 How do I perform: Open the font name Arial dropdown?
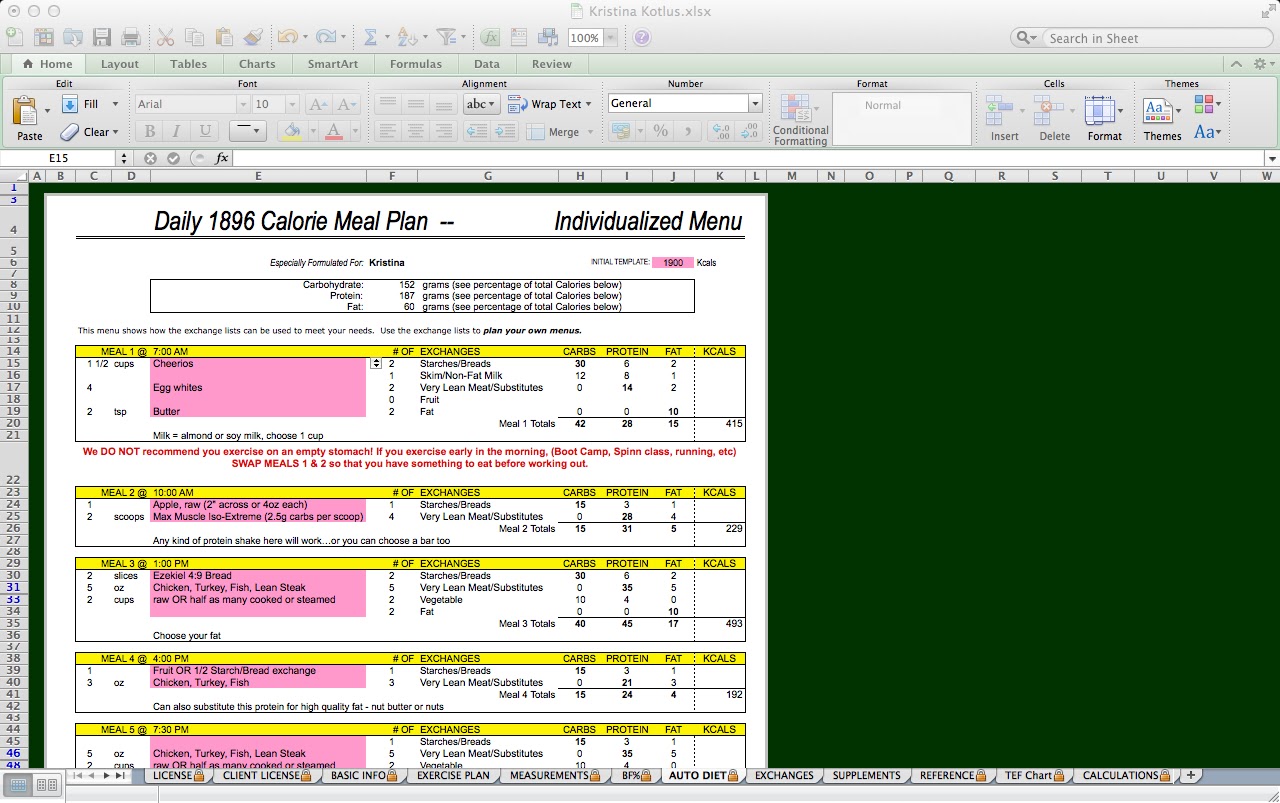tap(242, 104)
